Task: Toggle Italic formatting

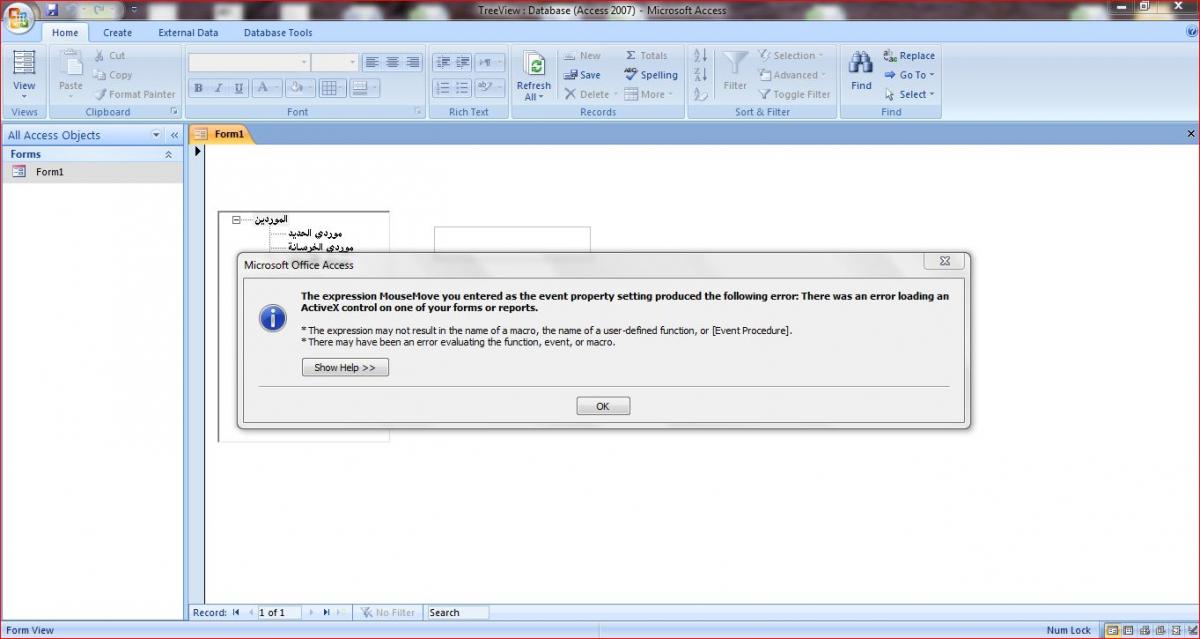Action: [219, 88]
